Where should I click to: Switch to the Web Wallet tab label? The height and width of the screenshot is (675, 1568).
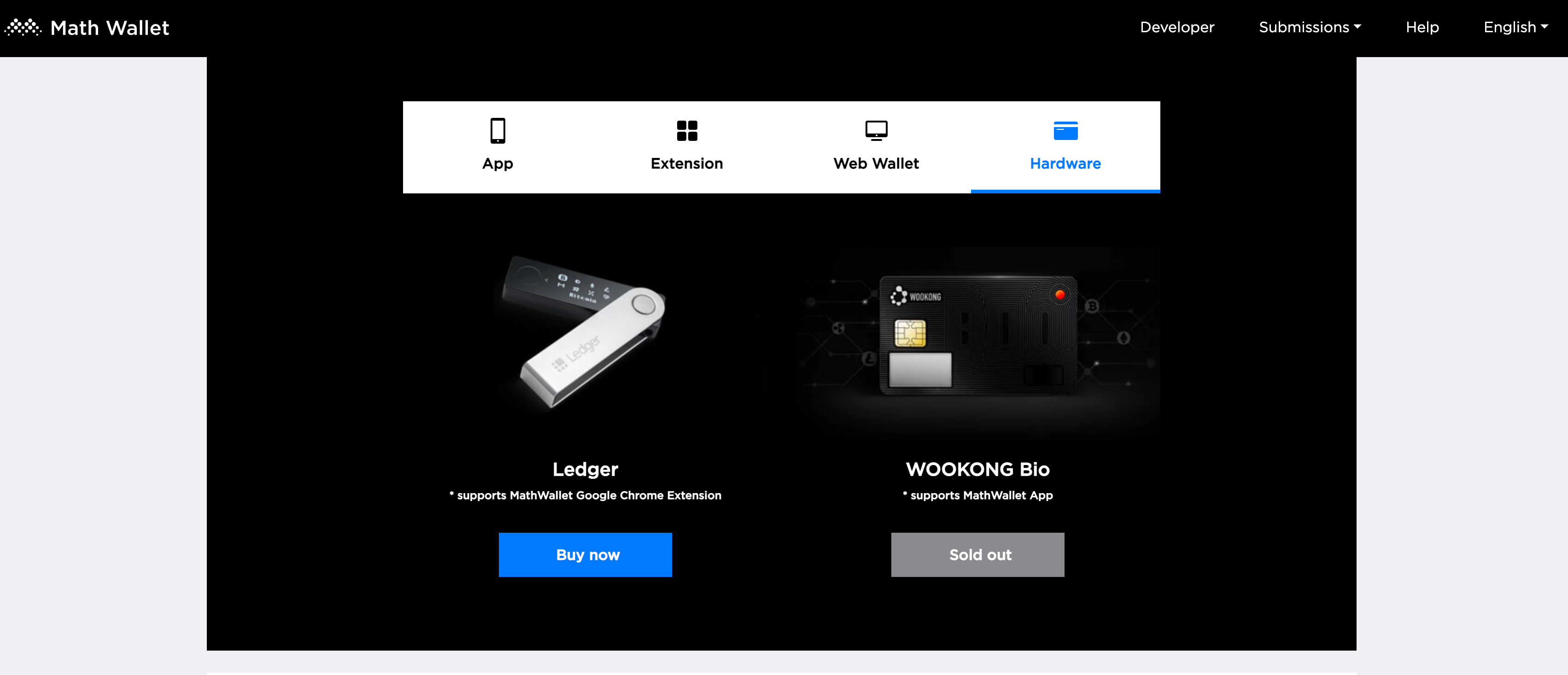876,163
